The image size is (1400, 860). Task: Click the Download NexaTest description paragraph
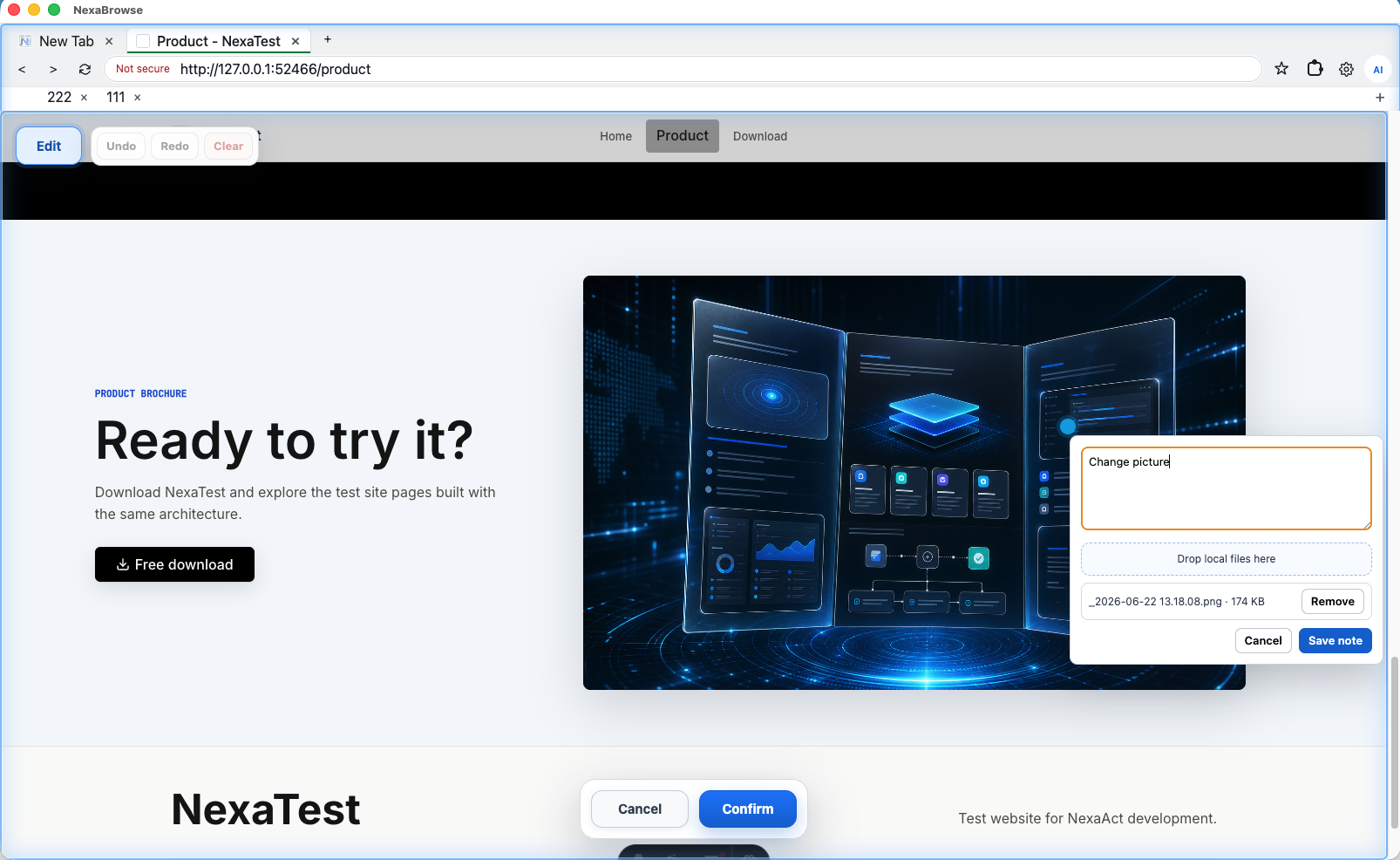pos(296,503)
